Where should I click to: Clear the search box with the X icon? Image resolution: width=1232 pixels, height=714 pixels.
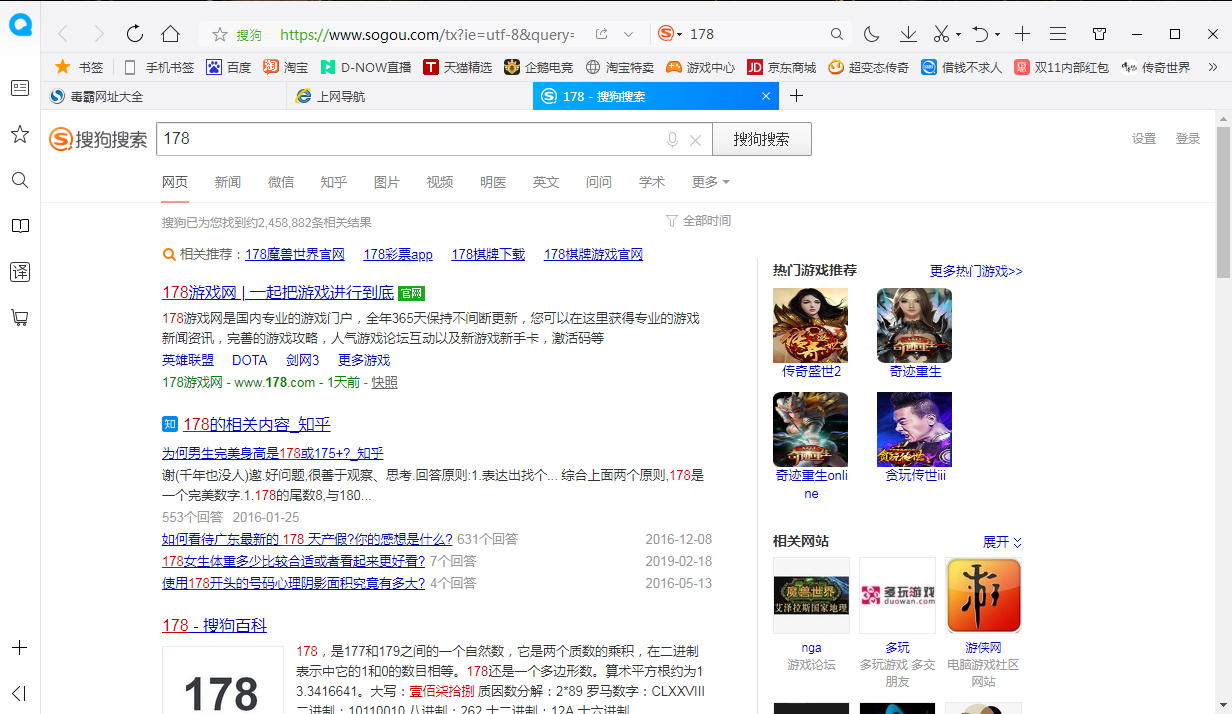pos(696,139)
